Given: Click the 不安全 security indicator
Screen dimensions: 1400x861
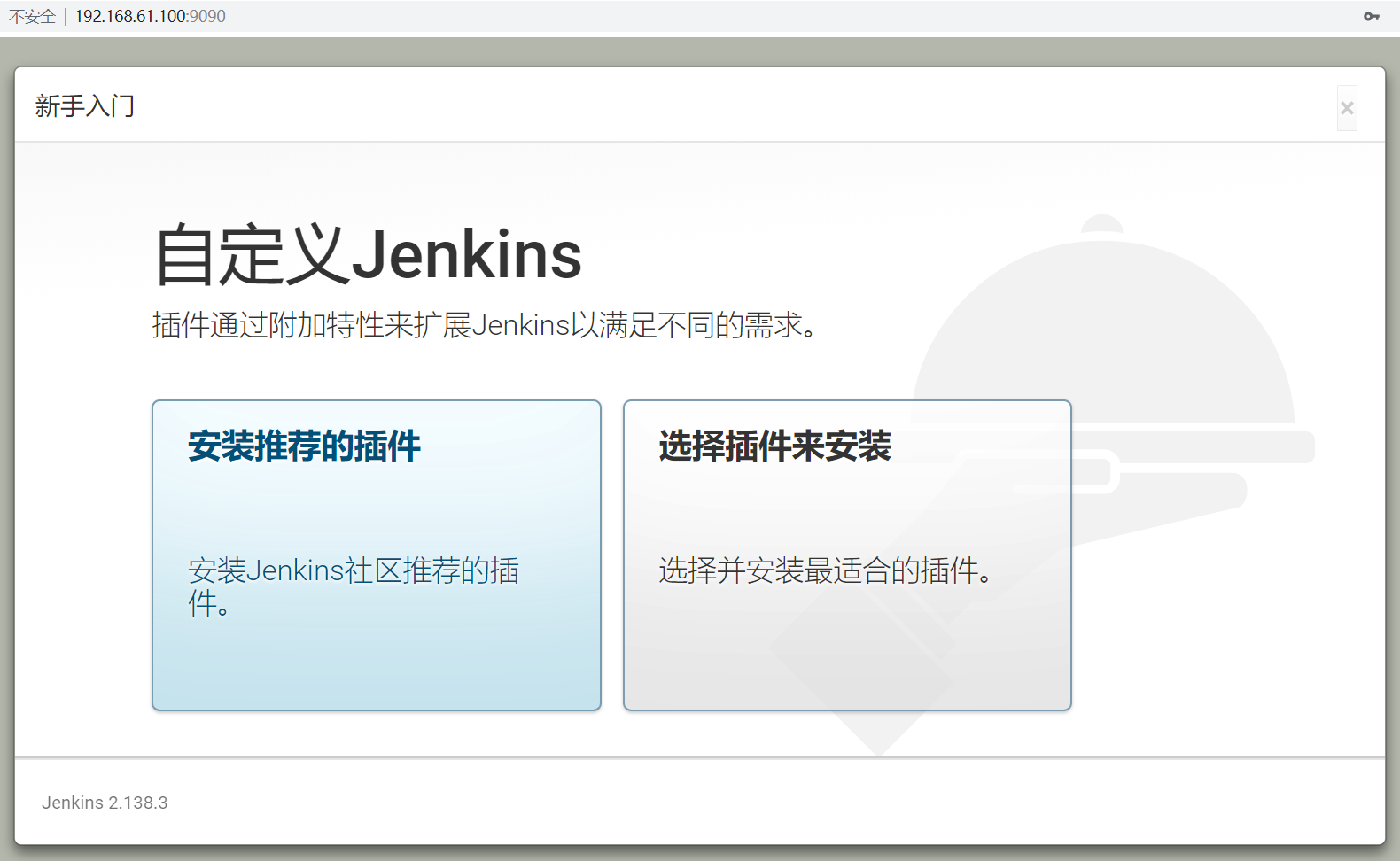Looking at the screenshot, I should click(33, 16).
